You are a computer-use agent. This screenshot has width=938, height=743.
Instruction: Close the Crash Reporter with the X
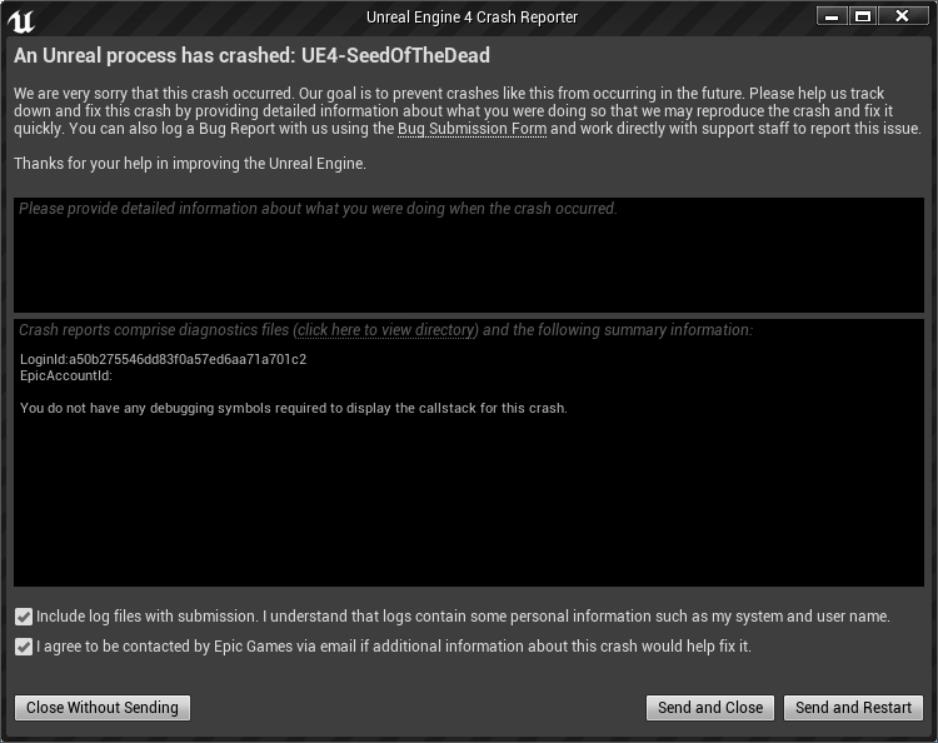click(x=902, y=16)
